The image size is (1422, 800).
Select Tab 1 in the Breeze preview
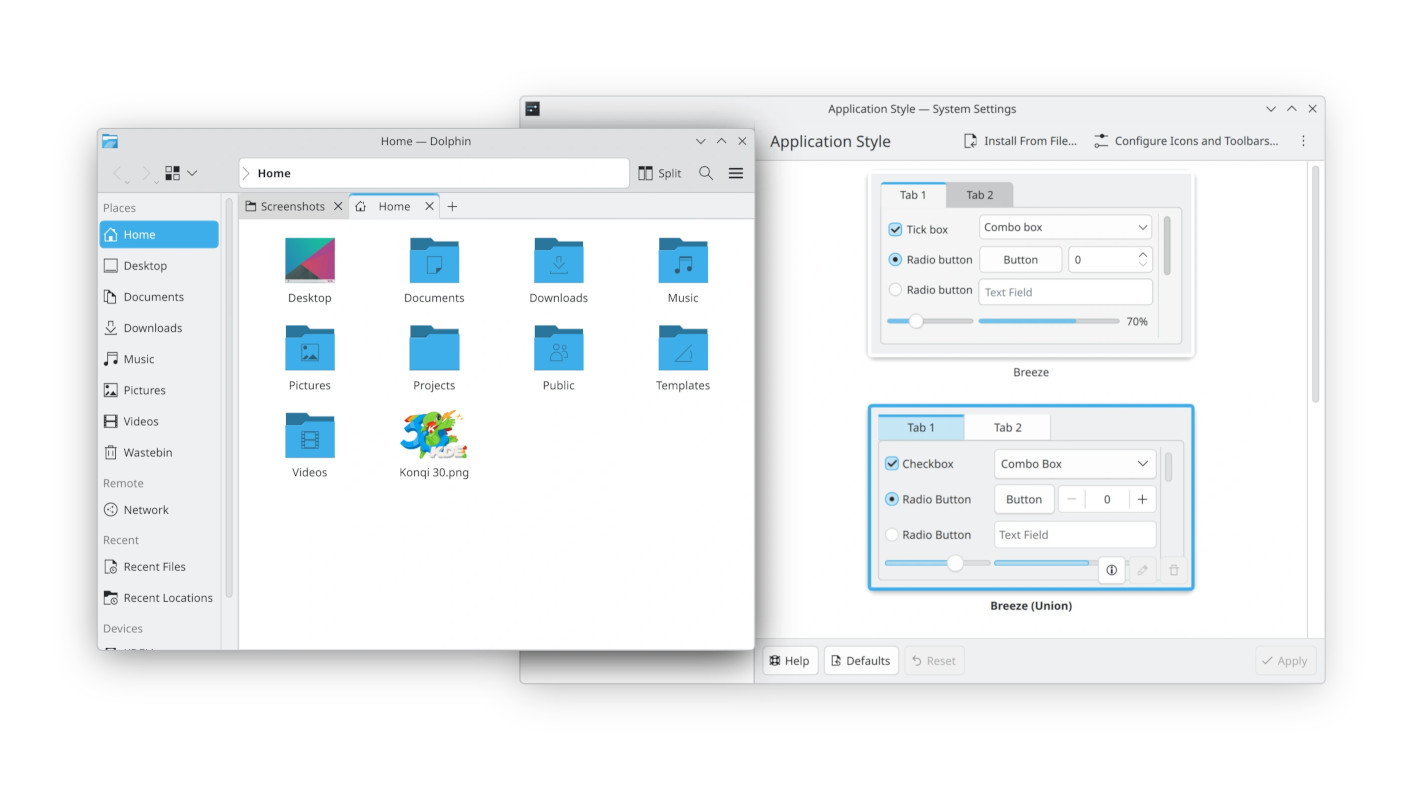(913, 195)
